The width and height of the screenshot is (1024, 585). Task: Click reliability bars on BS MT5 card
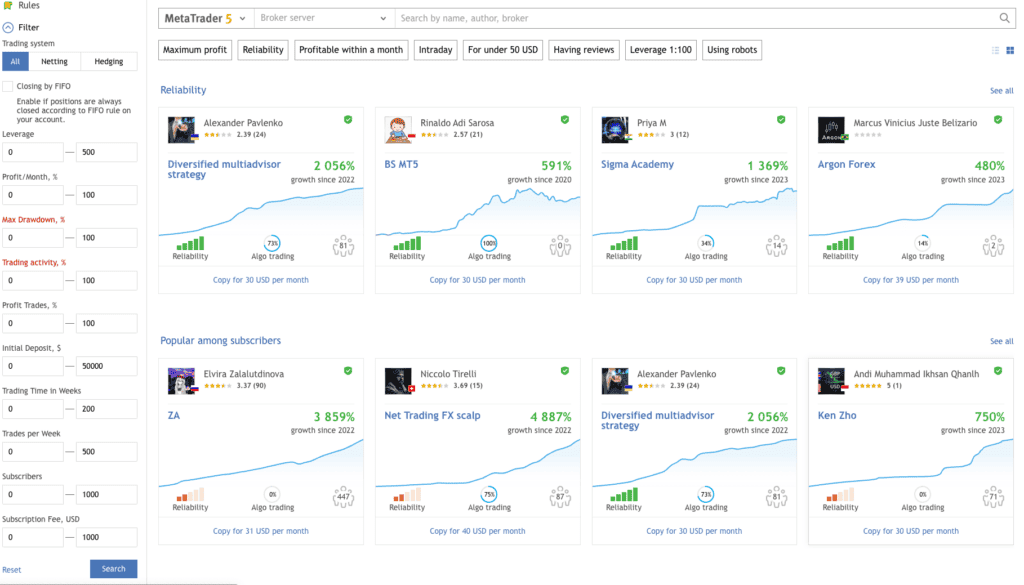click(x=407, y=244)
